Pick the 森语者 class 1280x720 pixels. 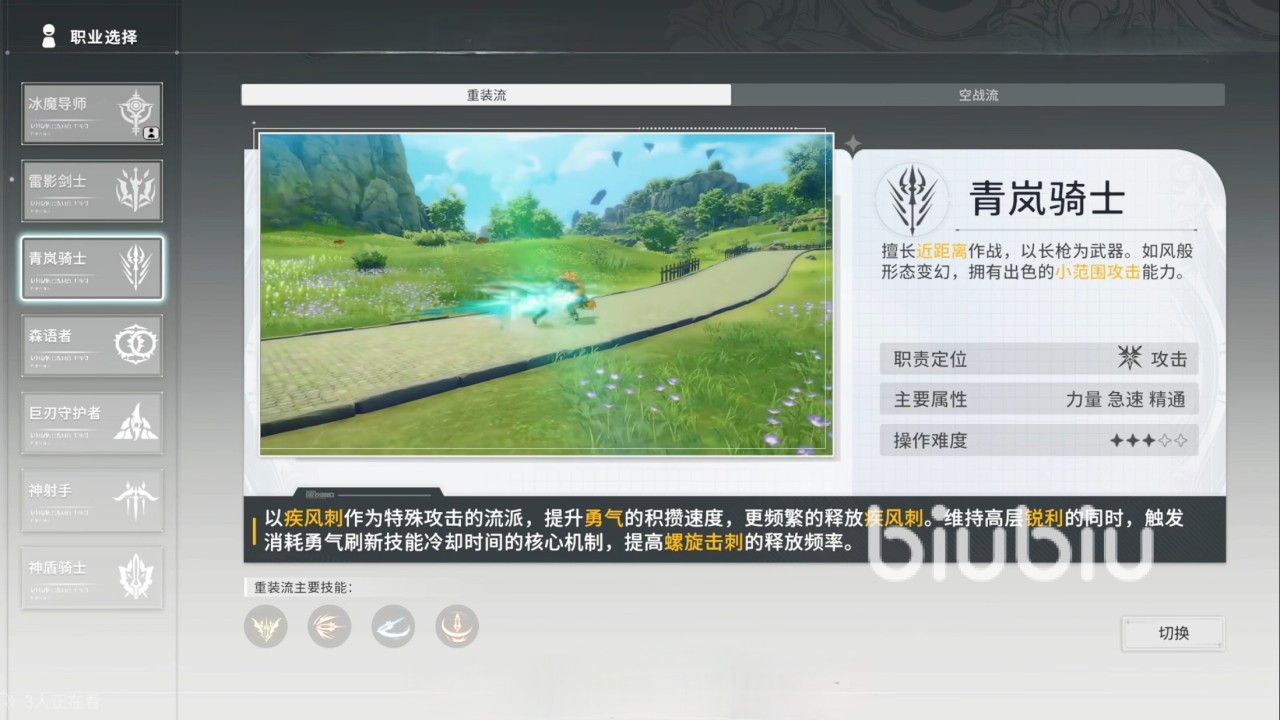(x=92, y=345)
